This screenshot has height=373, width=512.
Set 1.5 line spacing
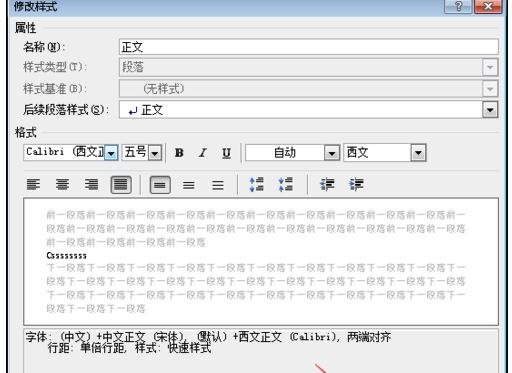click(x=189, y=185)
